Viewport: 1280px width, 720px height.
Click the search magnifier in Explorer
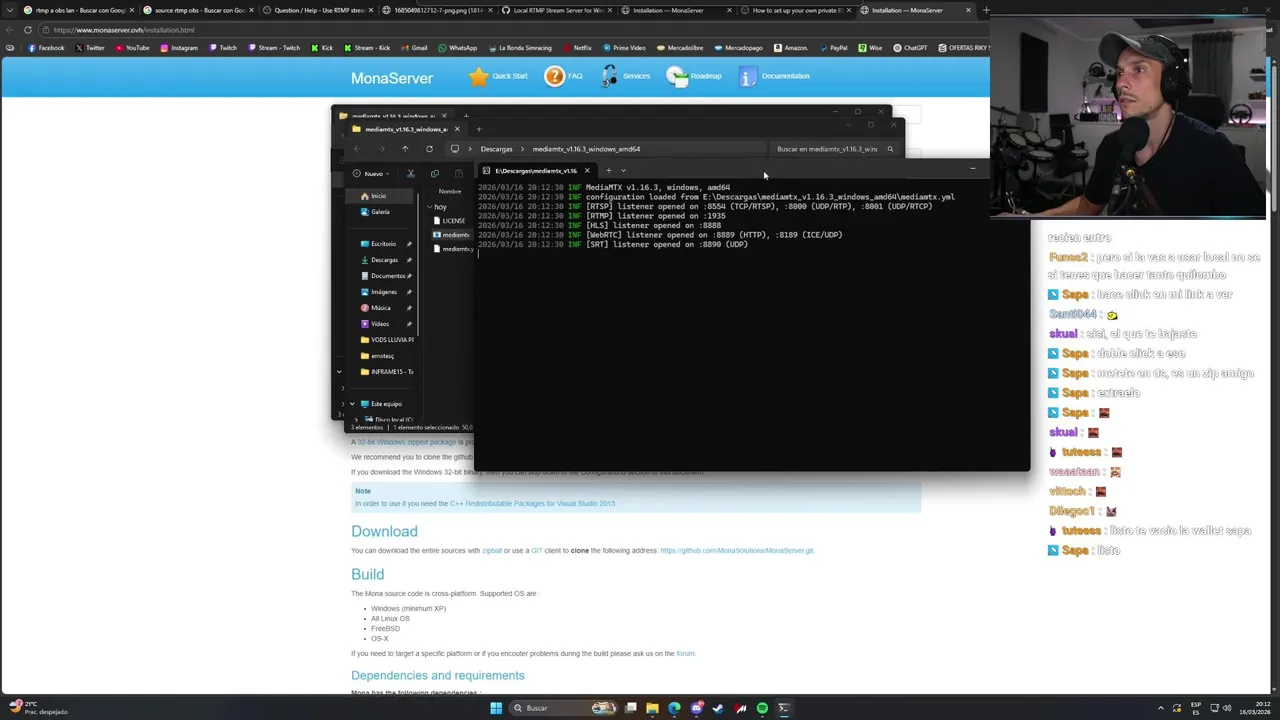click(890, 149)
